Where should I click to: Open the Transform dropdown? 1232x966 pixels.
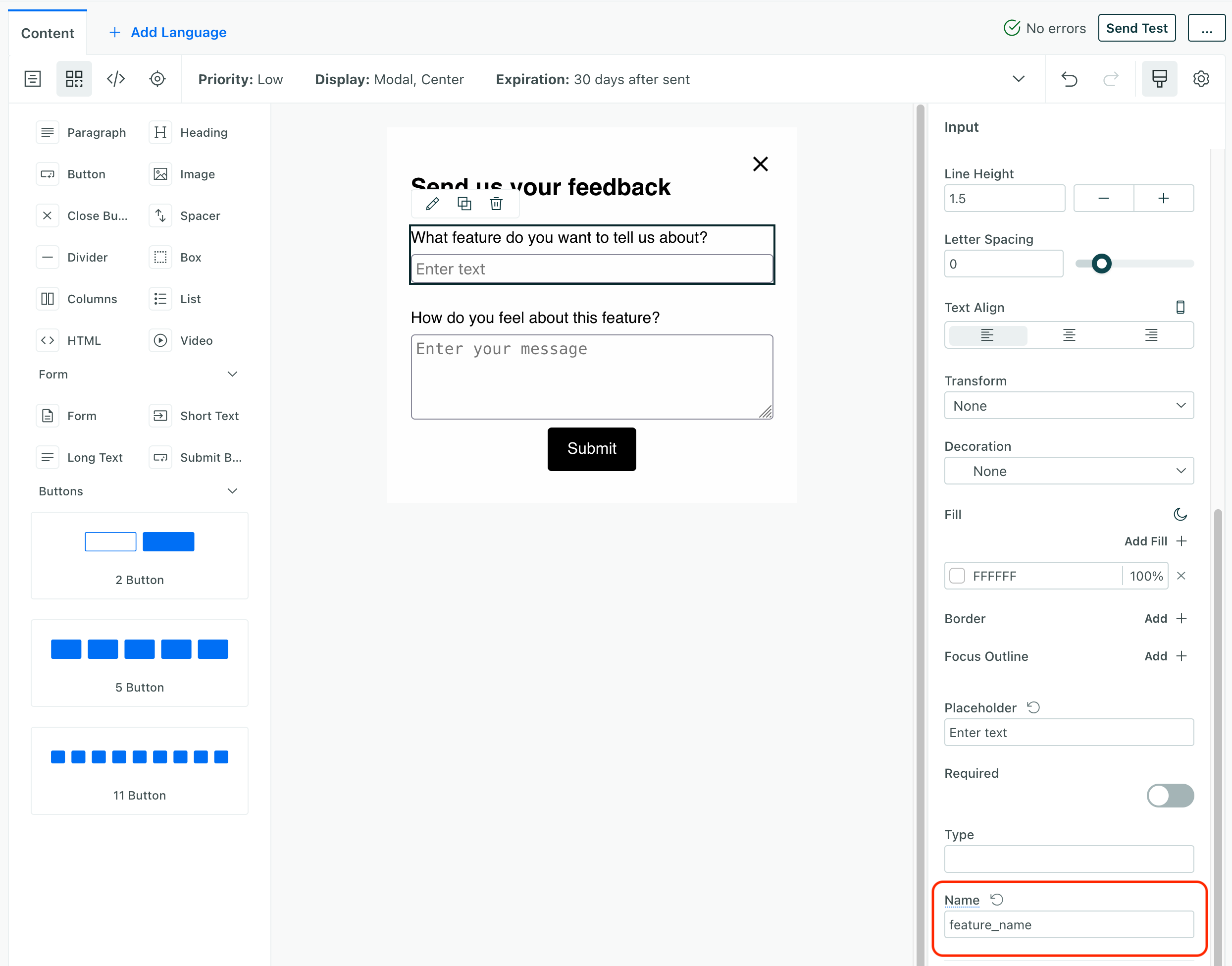(x=1068, y=406)
